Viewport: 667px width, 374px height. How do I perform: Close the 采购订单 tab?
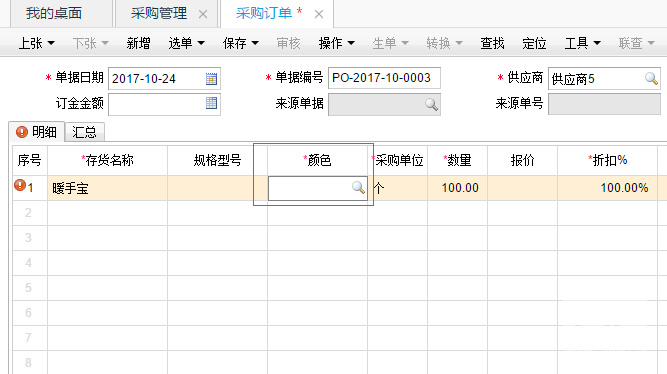coord(319,14)
